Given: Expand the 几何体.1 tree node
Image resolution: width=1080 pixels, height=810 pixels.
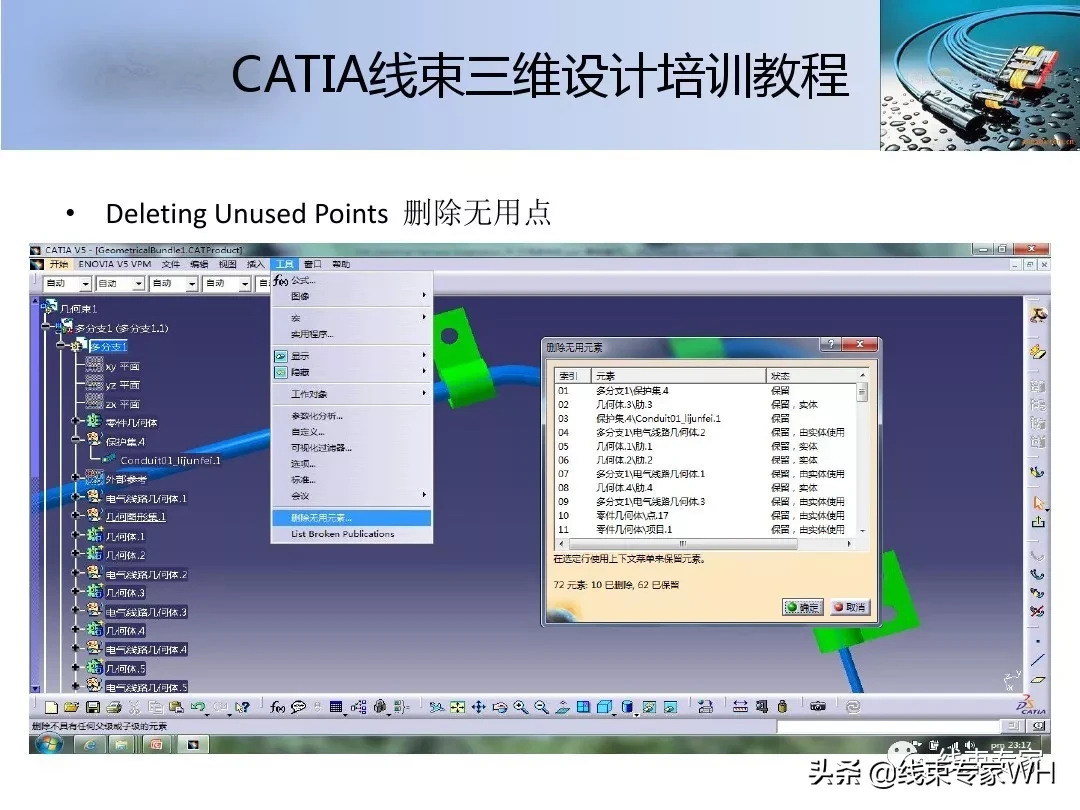Looking at the screenshot, I should [x=76, y=534].
